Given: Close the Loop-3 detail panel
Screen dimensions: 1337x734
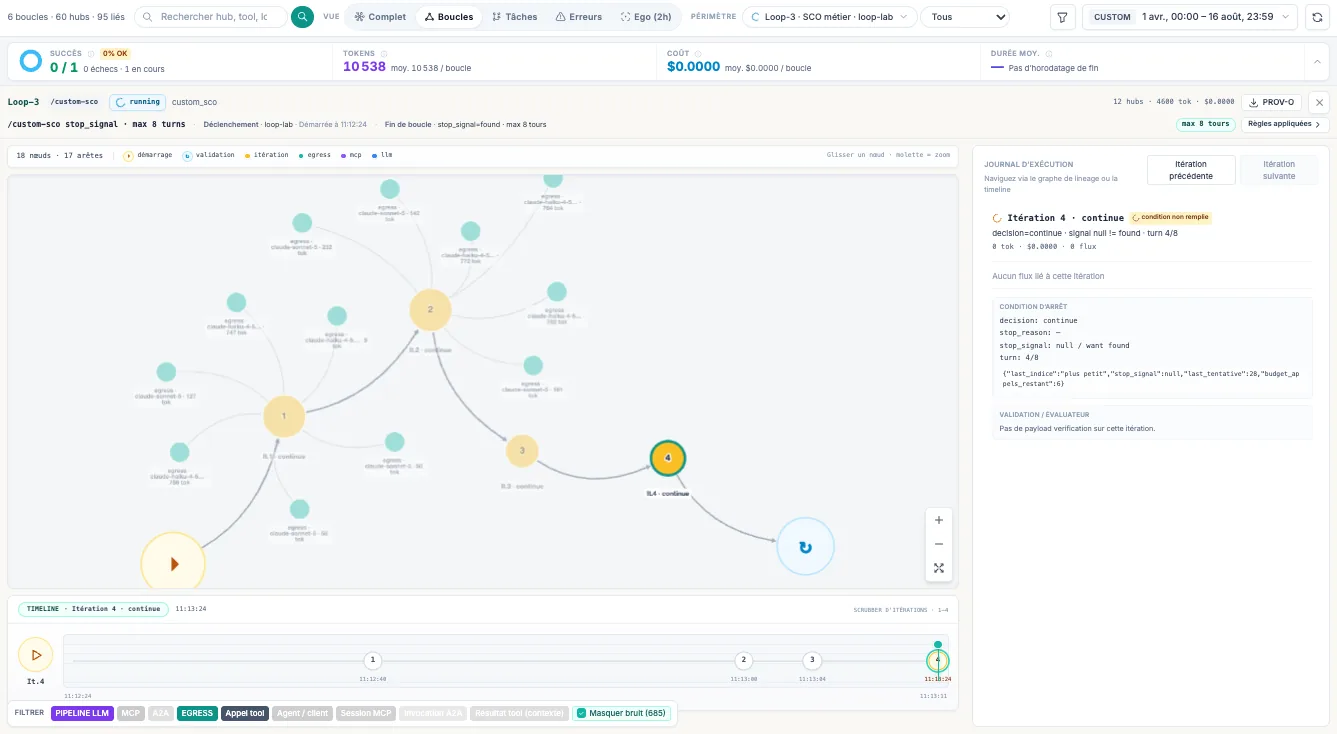Looking at the screenshot, I should point(1319,102).
